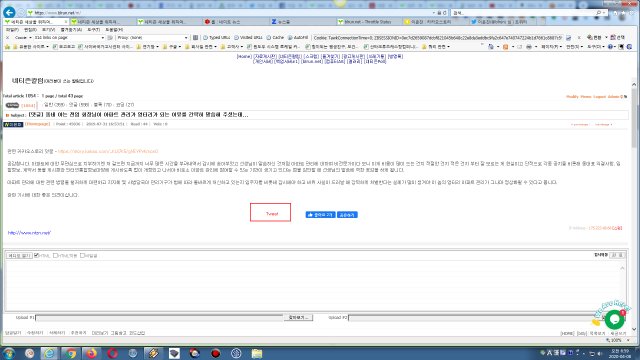
Task: Click the blue Facebook share button
Action: tap(347, 215)
